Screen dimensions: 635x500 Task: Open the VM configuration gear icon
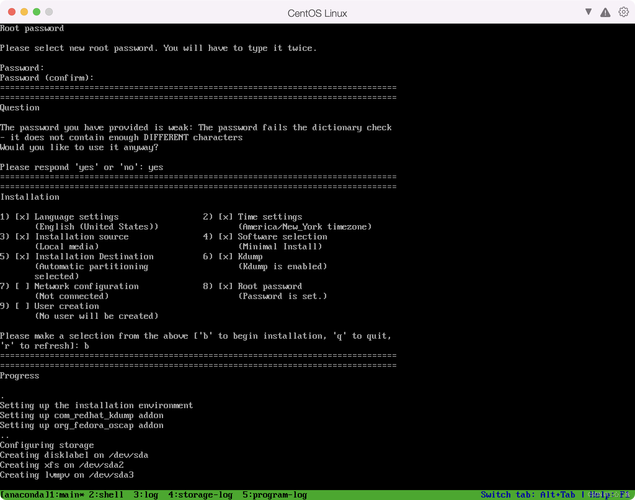click(x=622, y=12)
